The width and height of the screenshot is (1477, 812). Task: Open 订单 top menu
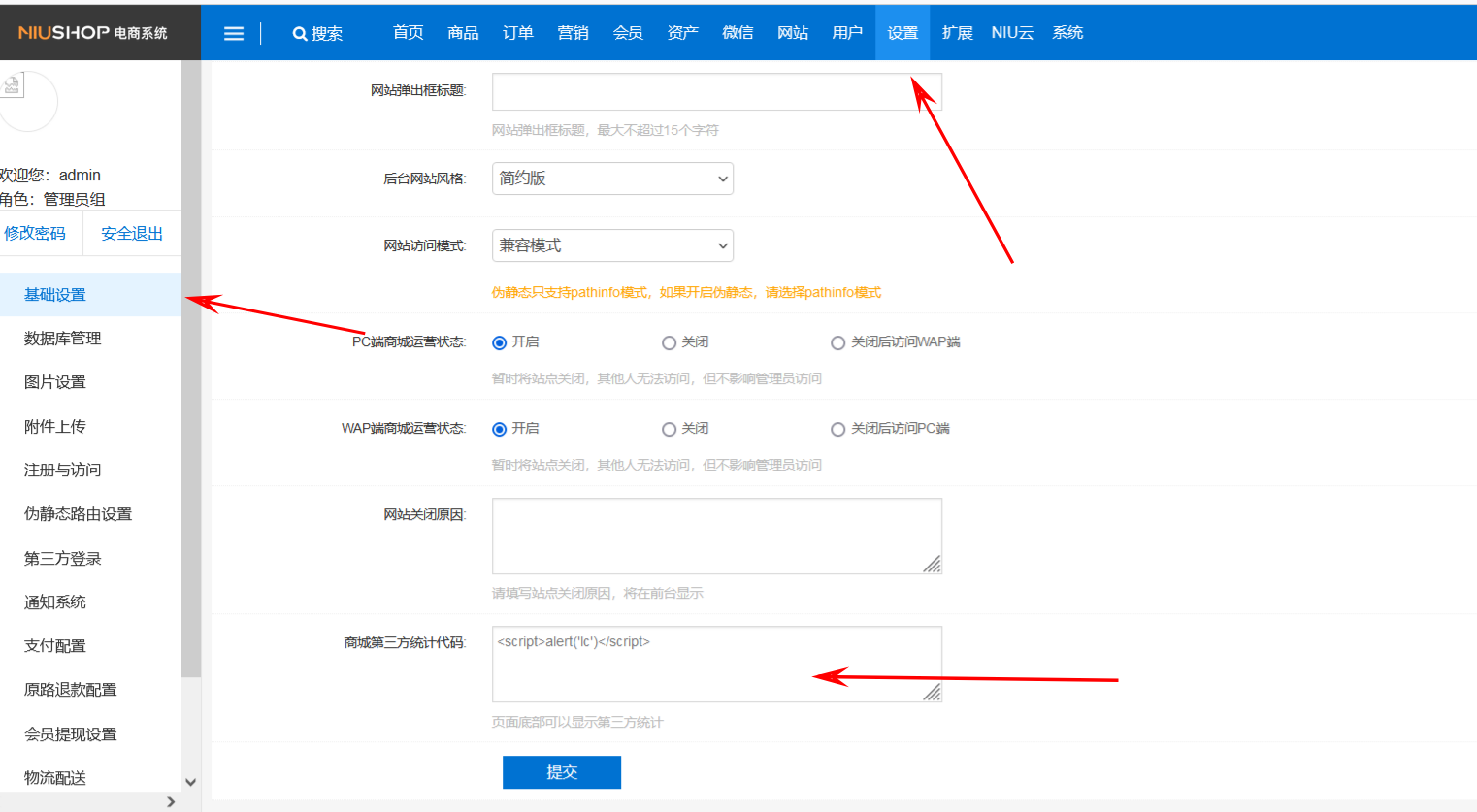click(518, 33)
